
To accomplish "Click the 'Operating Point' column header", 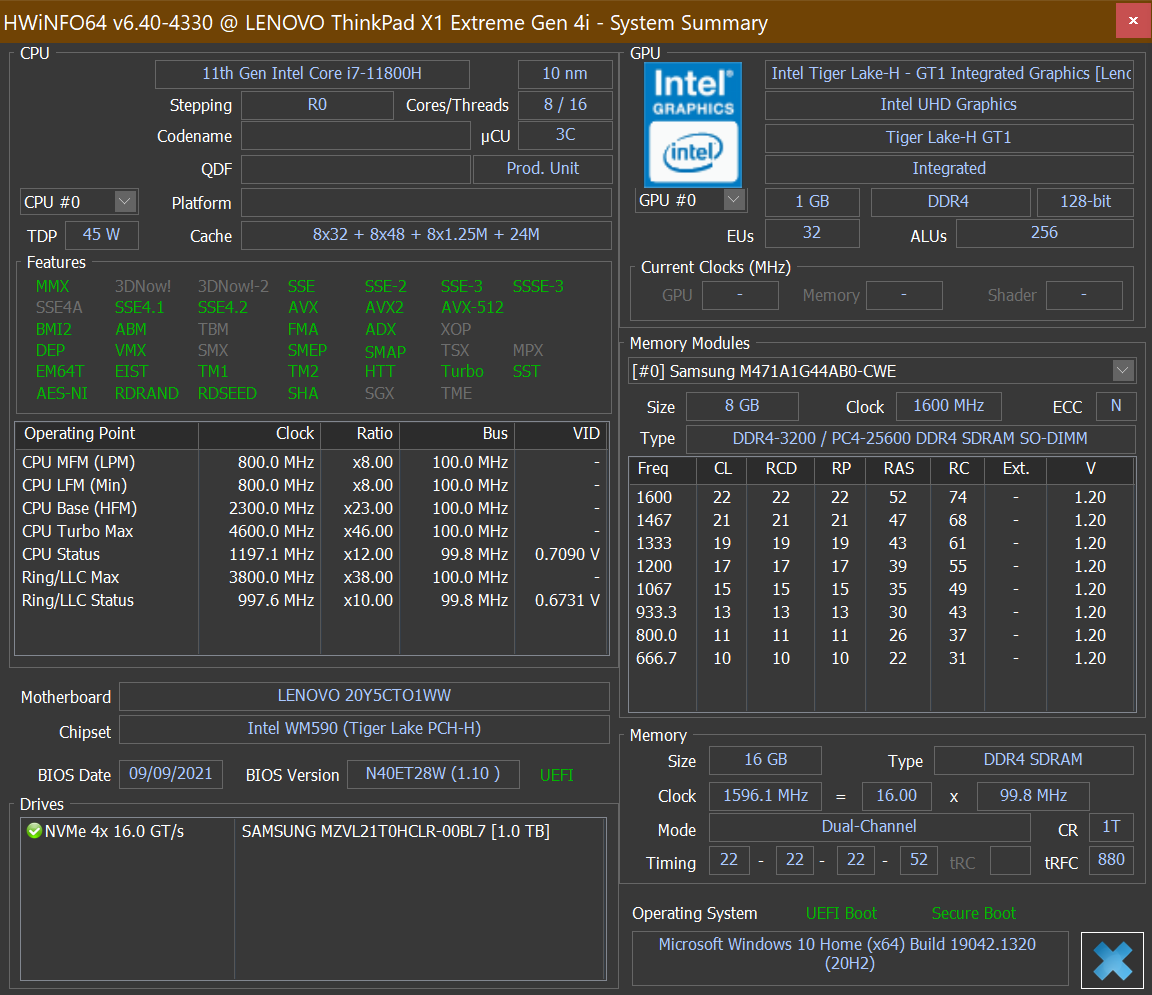I will (x=107, y=434).
